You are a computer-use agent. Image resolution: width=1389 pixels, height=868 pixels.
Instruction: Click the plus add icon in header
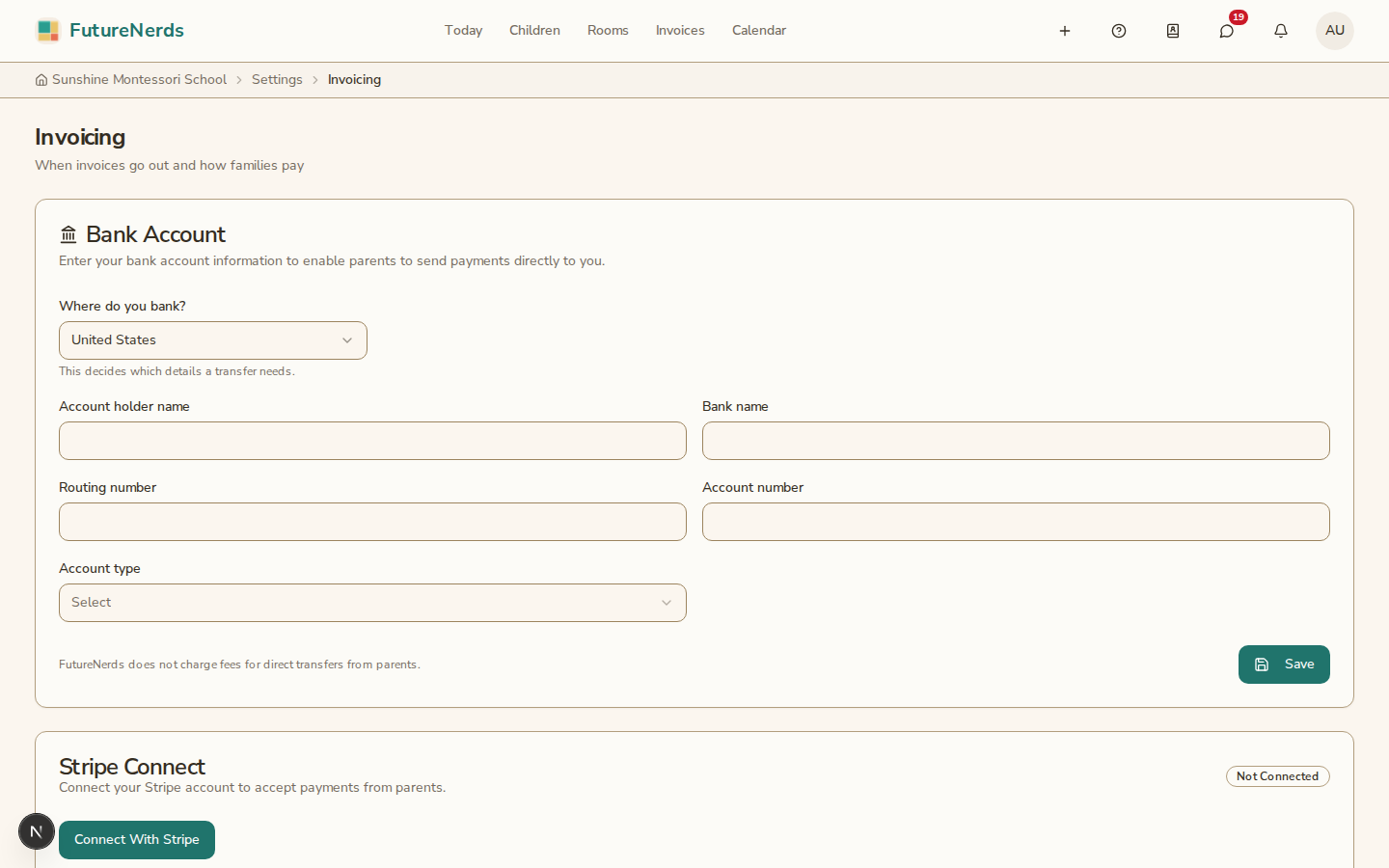point(1065,31)
